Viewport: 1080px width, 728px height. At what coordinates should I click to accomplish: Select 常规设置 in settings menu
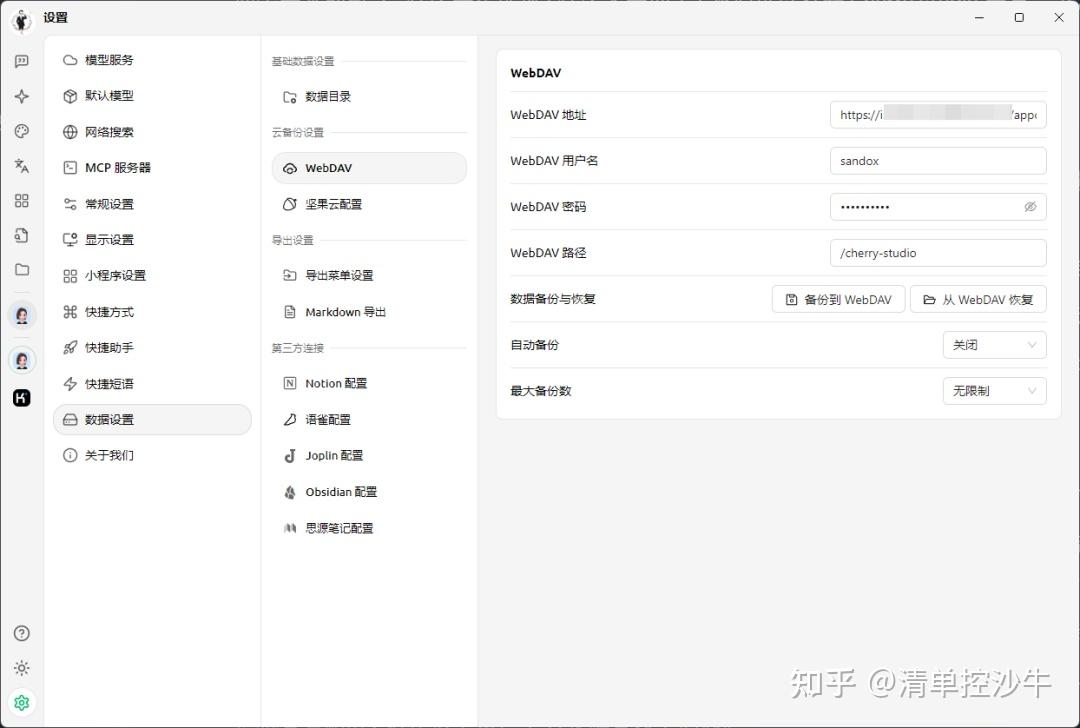[x=152, y=204]
